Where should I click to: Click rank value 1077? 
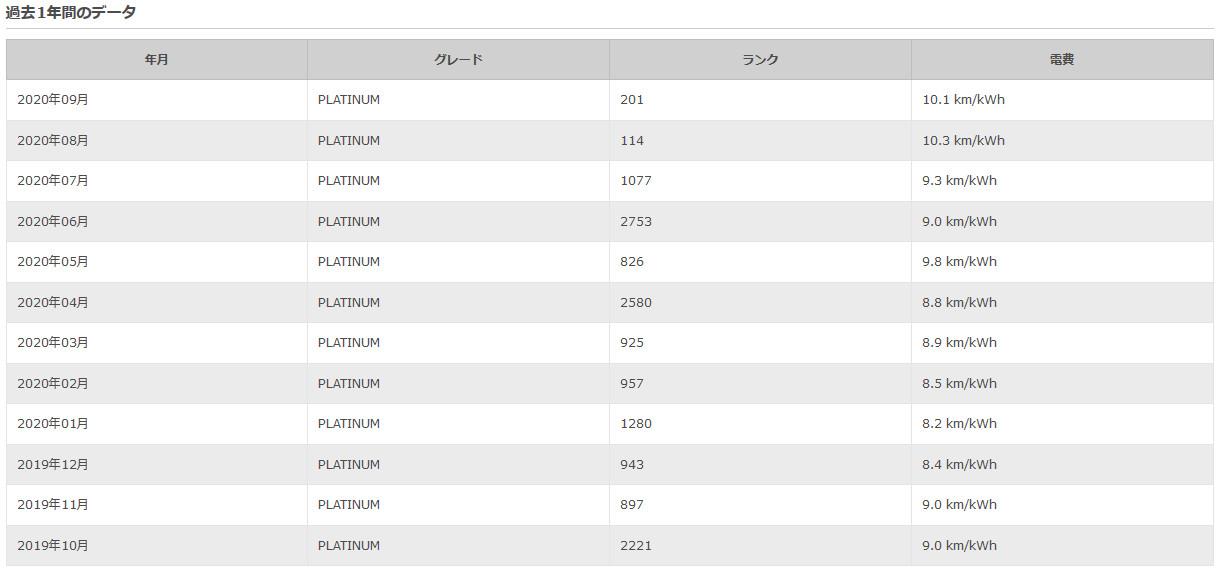click(x=636, y=181)
